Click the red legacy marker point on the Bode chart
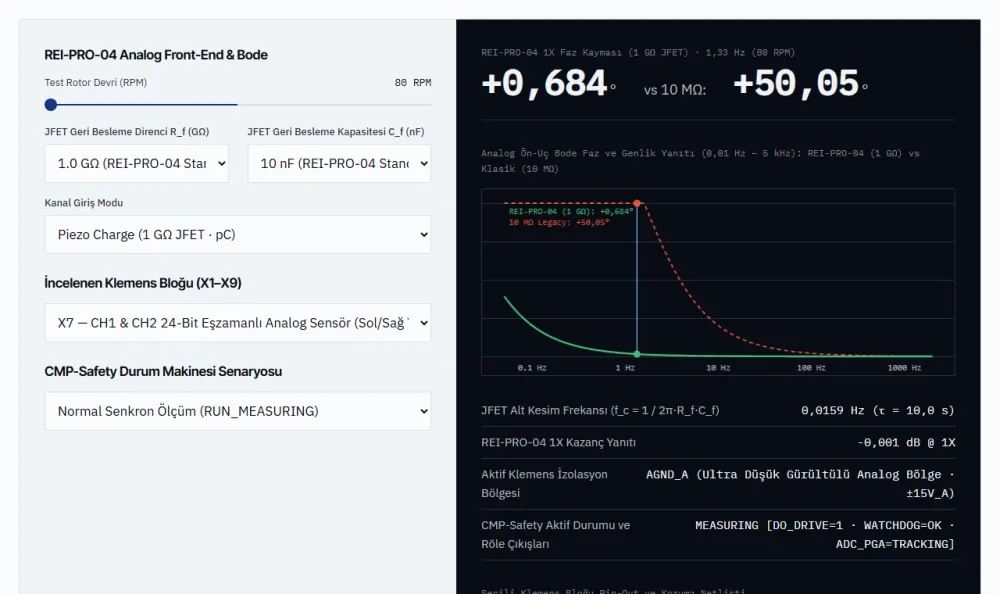This screenshot has width=1000, height=594. click(x=637, y=203)
